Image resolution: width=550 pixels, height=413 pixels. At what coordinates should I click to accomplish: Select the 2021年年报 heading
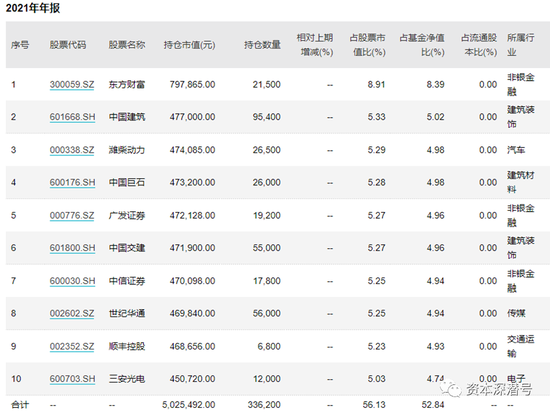[33, 8]
